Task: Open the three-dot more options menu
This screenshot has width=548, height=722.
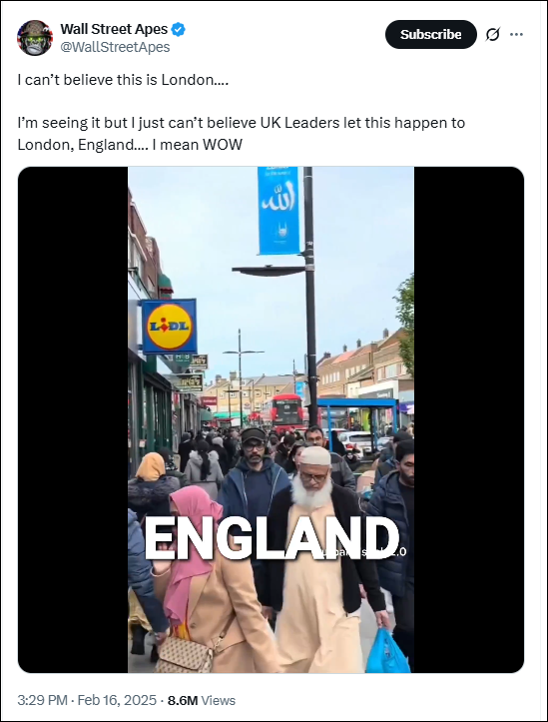Action: (x=516, y=35)
